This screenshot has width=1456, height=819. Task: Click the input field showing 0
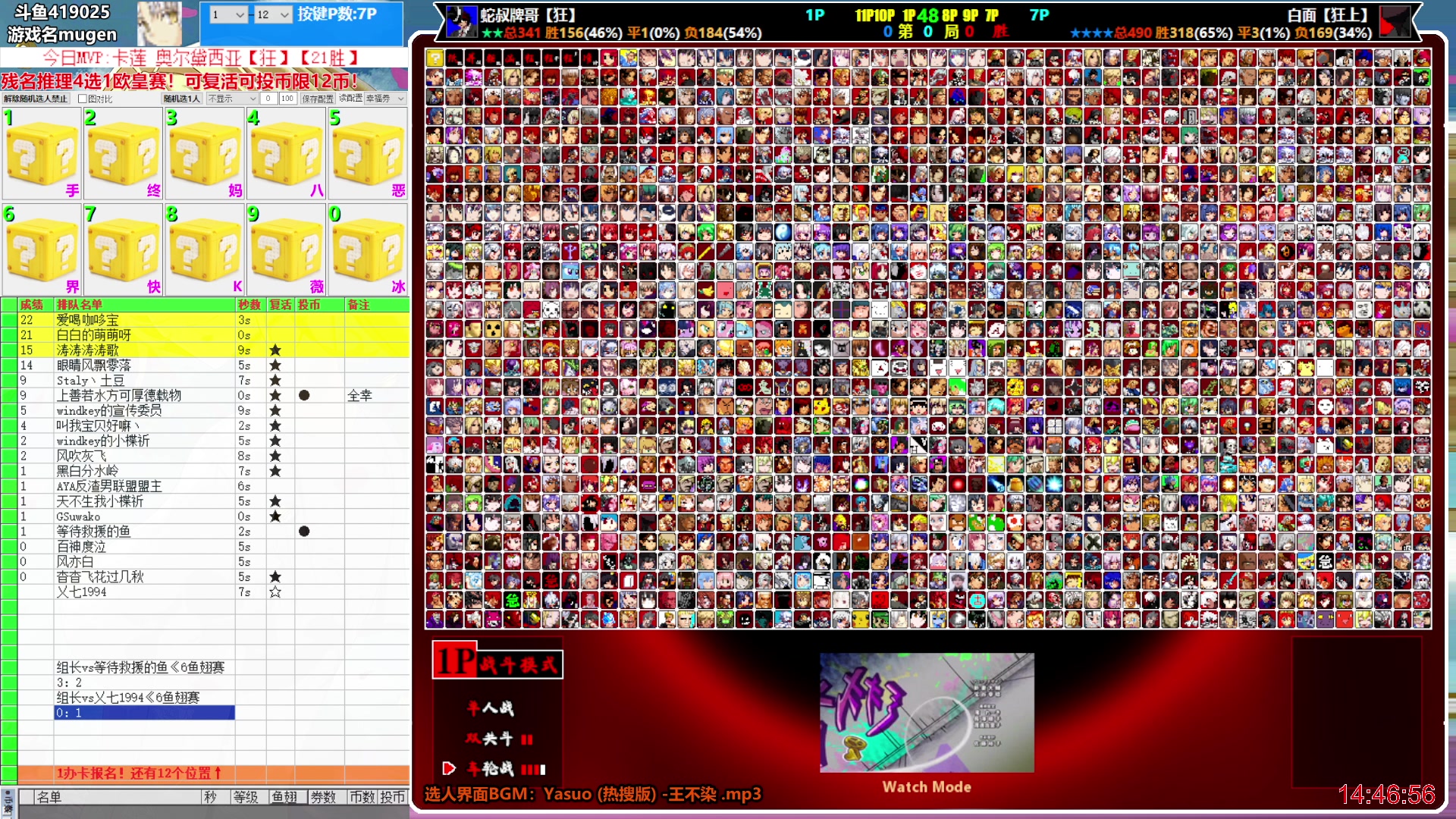coord(268,99)
